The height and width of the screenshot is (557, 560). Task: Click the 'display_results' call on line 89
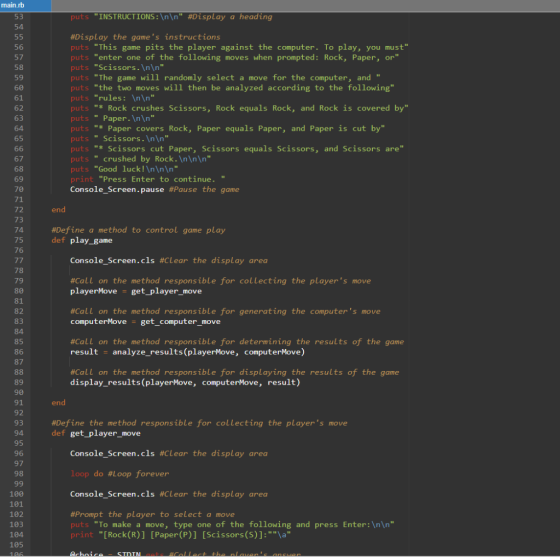coord(185,382)
